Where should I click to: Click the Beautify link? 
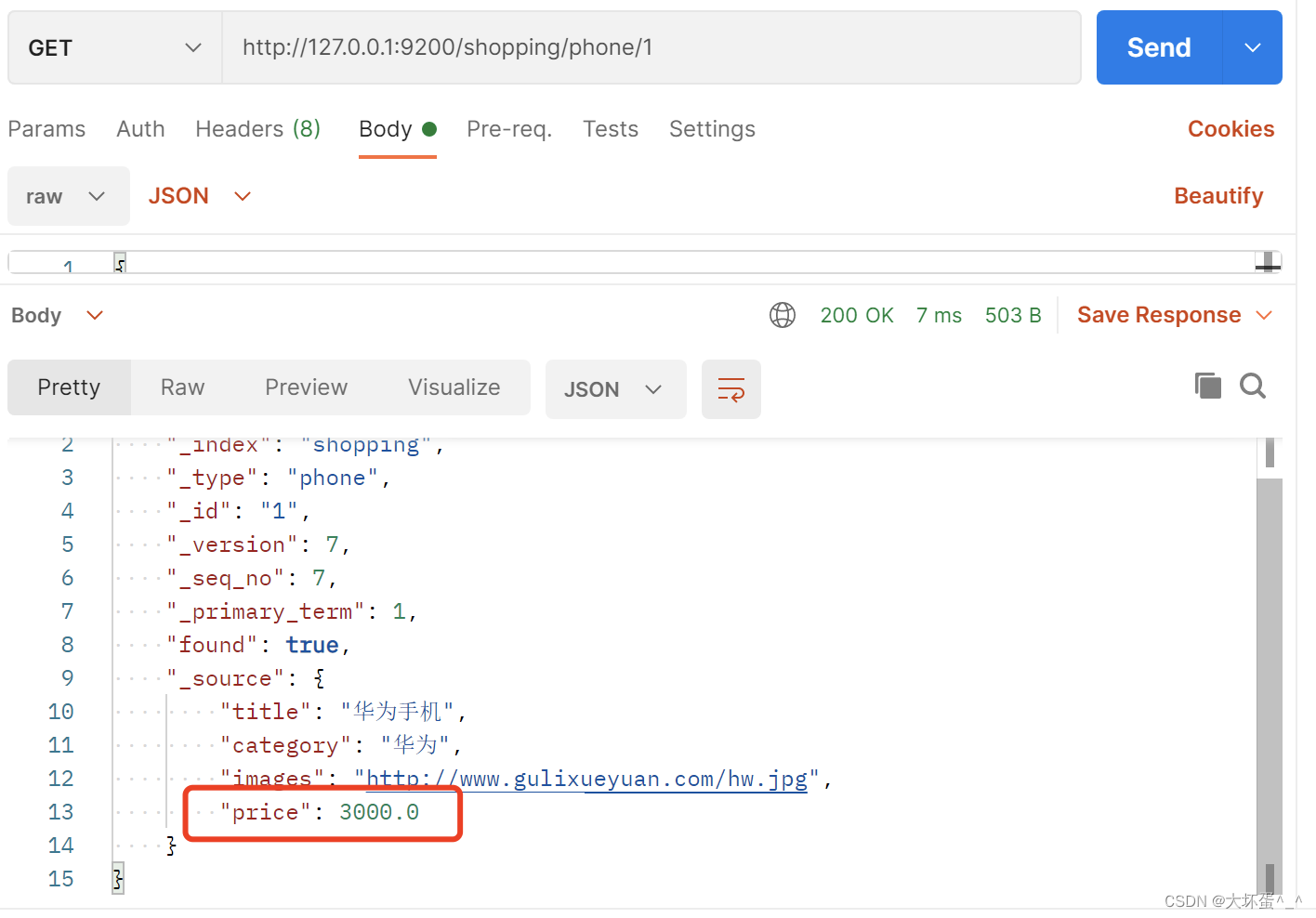pos(1218,196)
